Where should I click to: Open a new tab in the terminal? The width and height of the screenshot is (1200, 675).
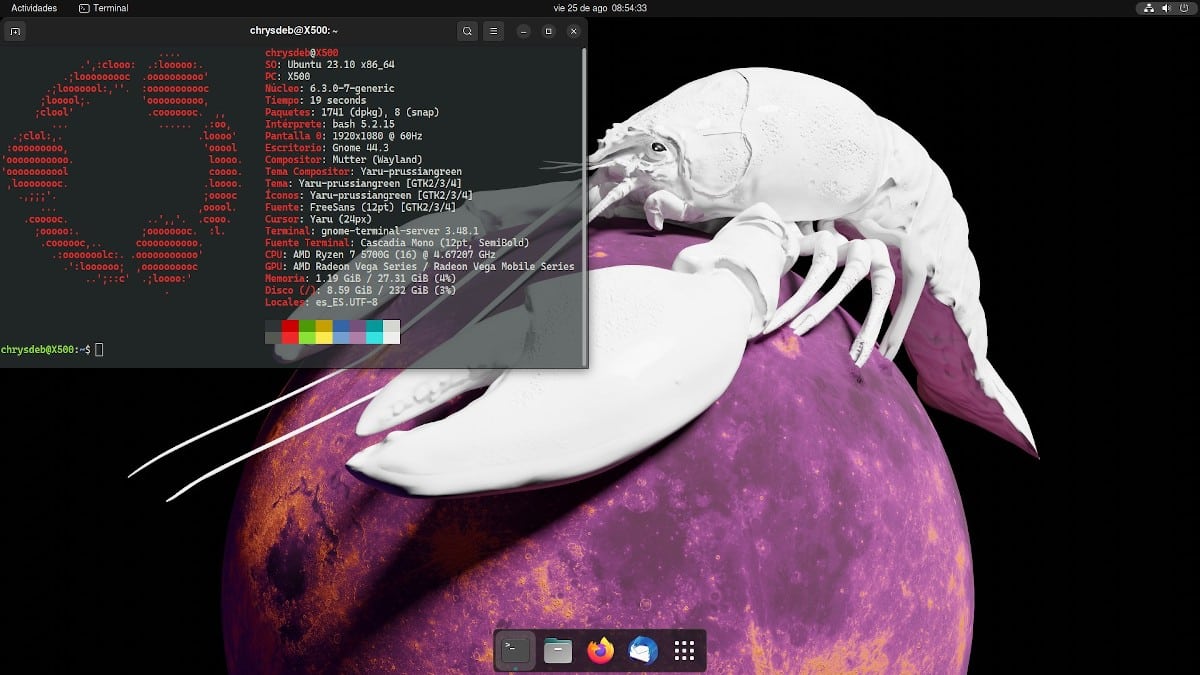(15, 31)
